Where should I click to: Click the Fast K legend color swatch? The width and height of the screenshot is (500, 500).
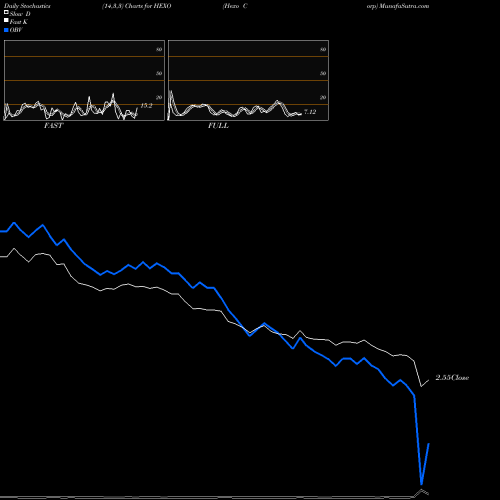coord(6,21)
